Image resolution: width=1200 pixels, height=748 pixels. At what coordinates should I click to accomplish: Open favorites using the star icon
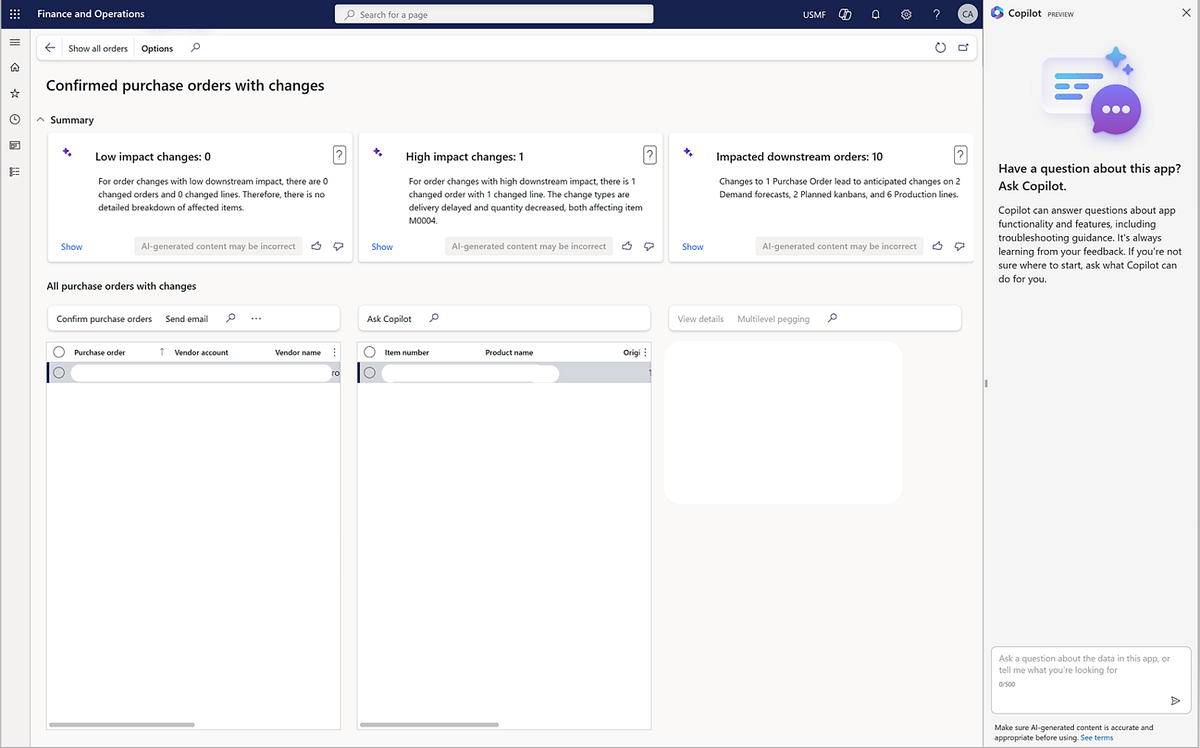[x=14, y=92]
